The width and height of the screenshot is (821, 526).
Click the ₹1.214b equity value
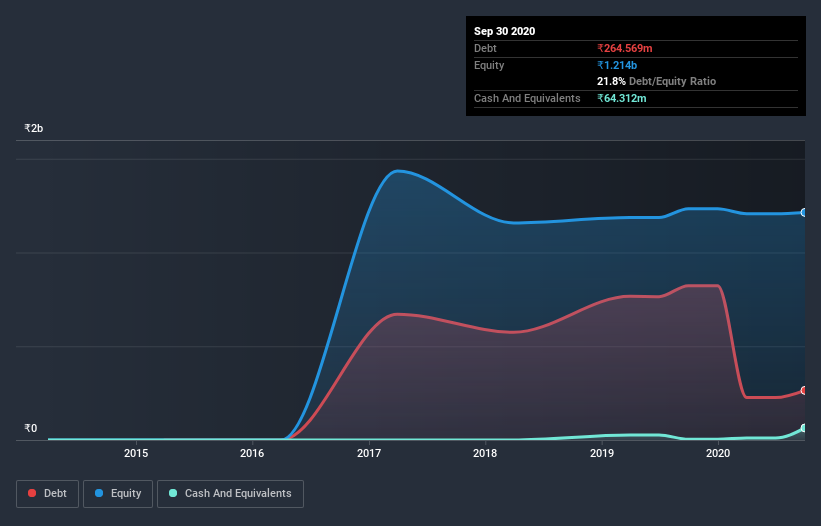tap(617, 65)
